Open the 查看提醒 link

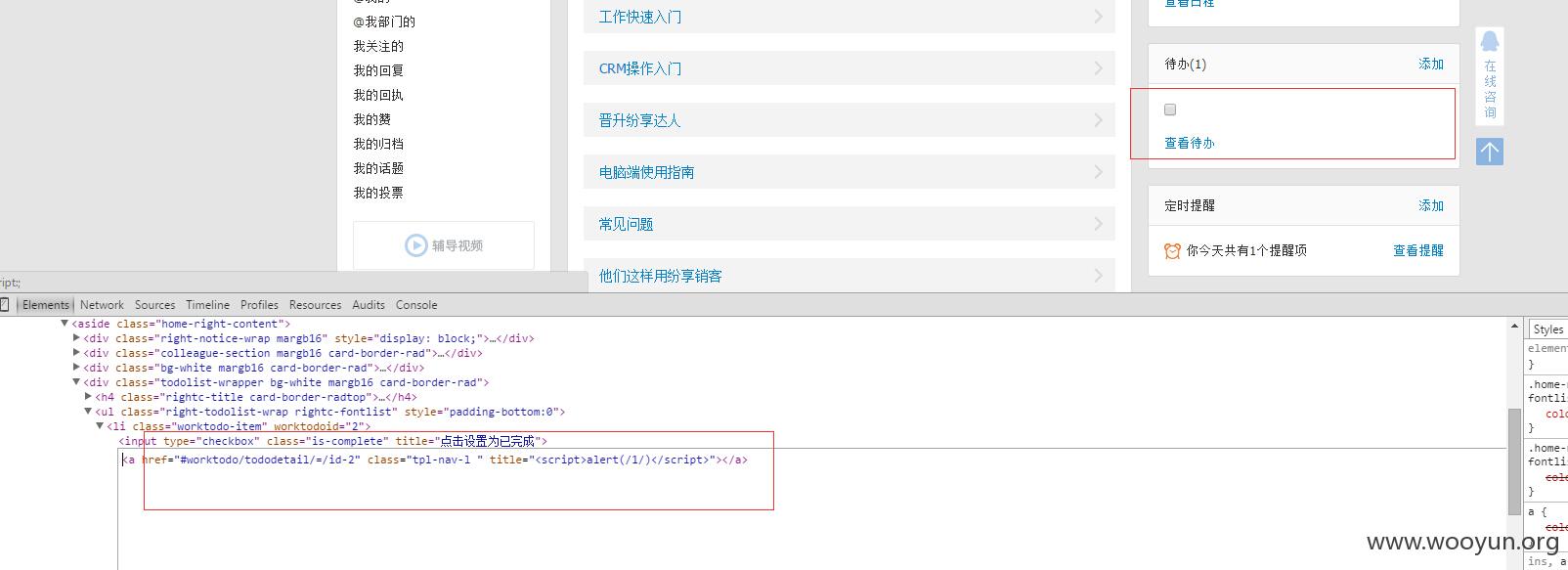tap(1418, 250)
